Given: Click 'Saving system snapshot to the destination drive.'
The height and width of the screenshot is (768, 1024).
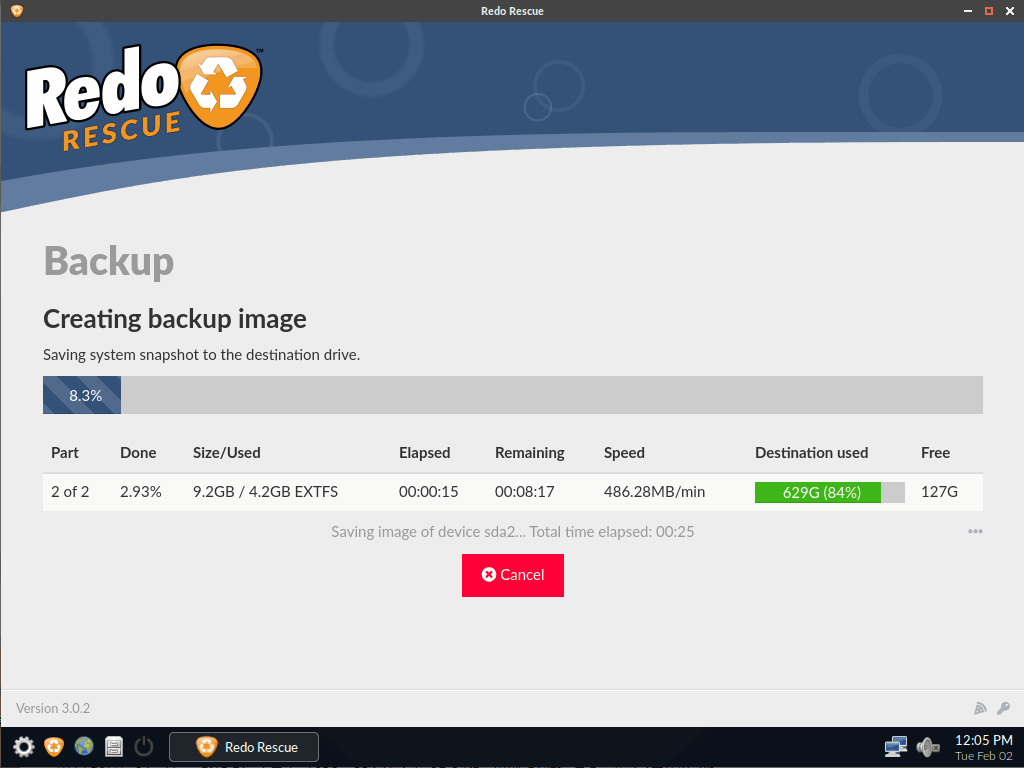Looking at the screenshot, I should tap(202, 355).
